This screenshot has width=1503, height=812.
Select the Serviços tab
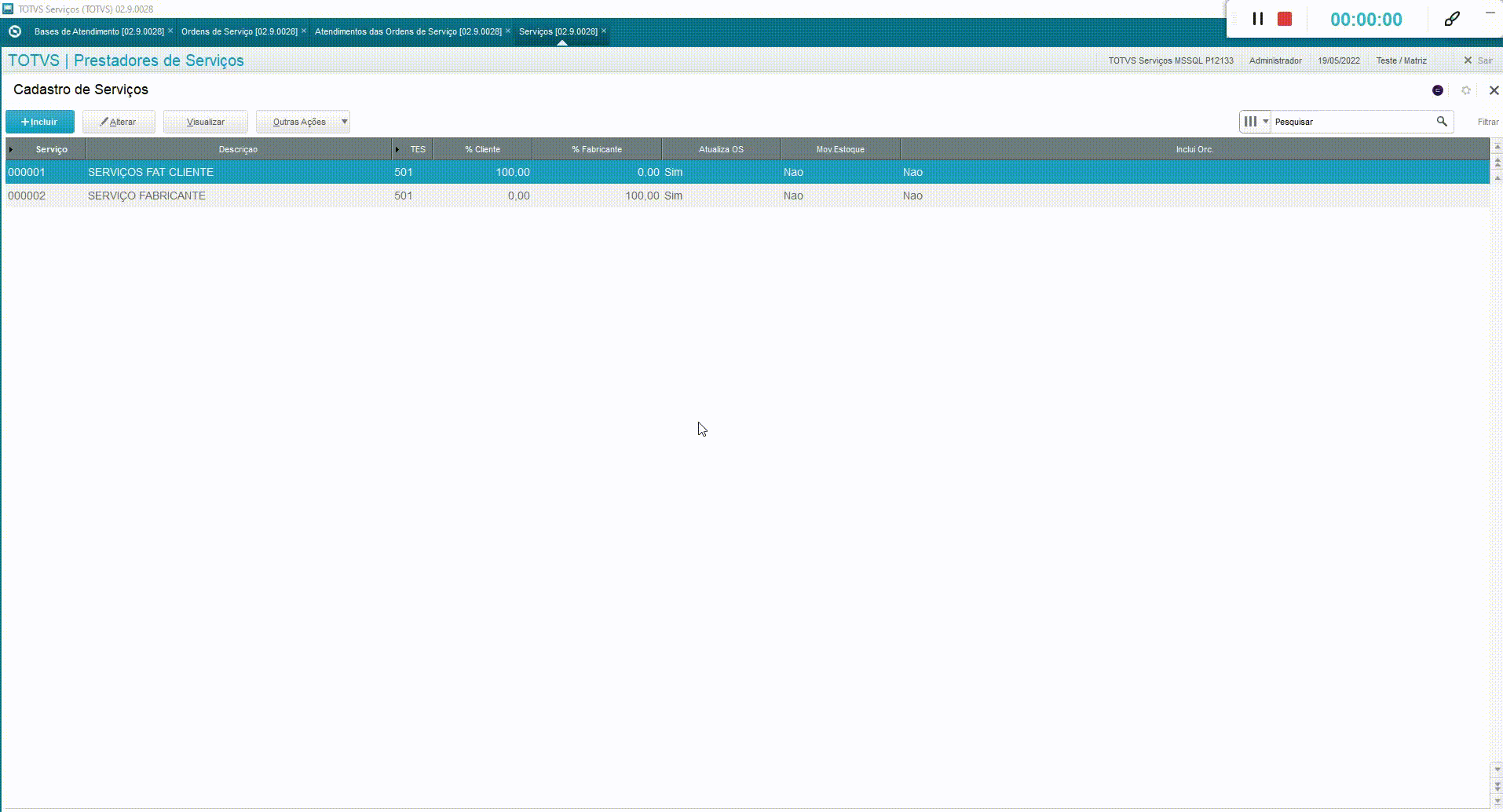coord(558,31)
